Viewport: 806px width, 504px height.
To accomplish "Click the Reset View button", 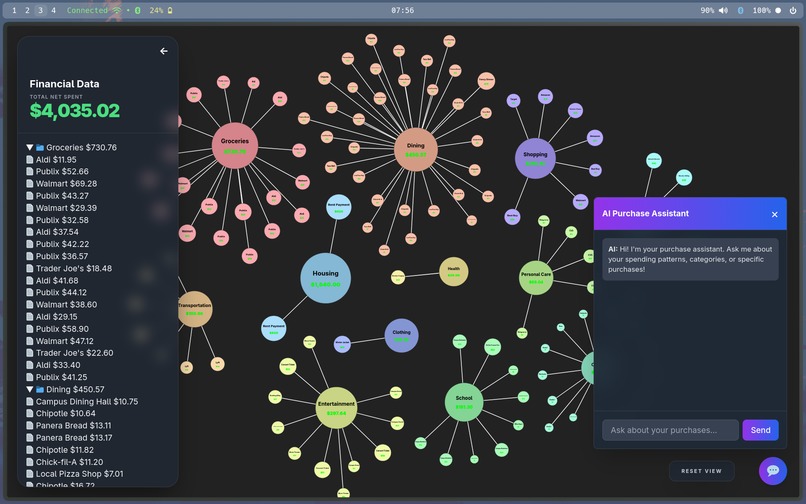I will click(701, 471).
